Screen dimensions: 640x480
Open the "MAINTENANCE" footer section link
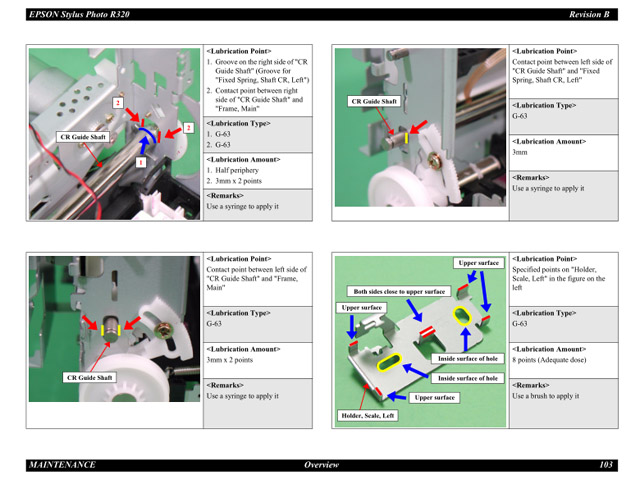62,465
